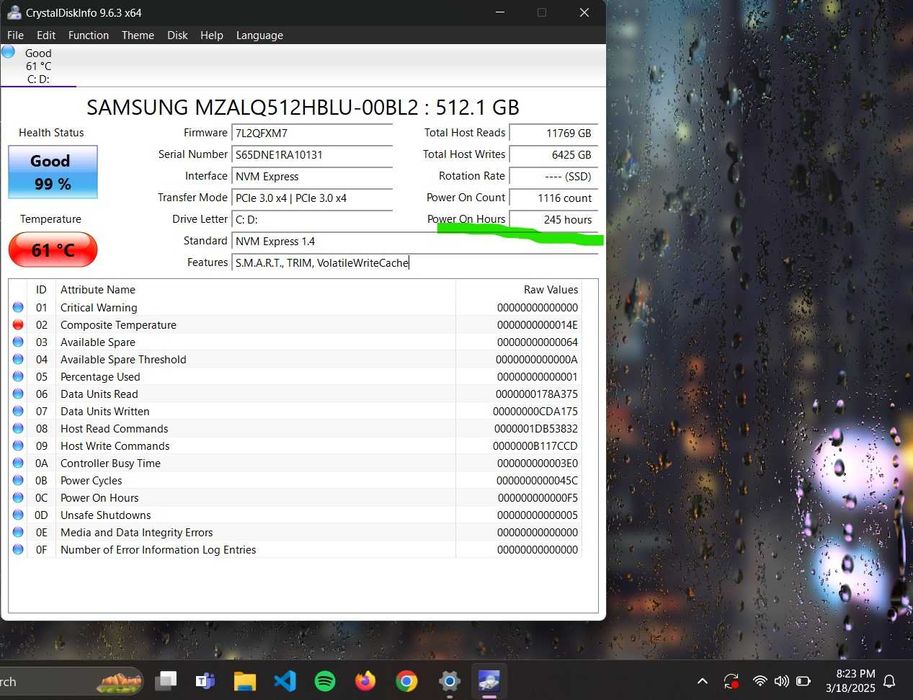Show hidden tray icons chevron
Screen dimensions: 913x700
pyautogui.click(x=703, y=681)
